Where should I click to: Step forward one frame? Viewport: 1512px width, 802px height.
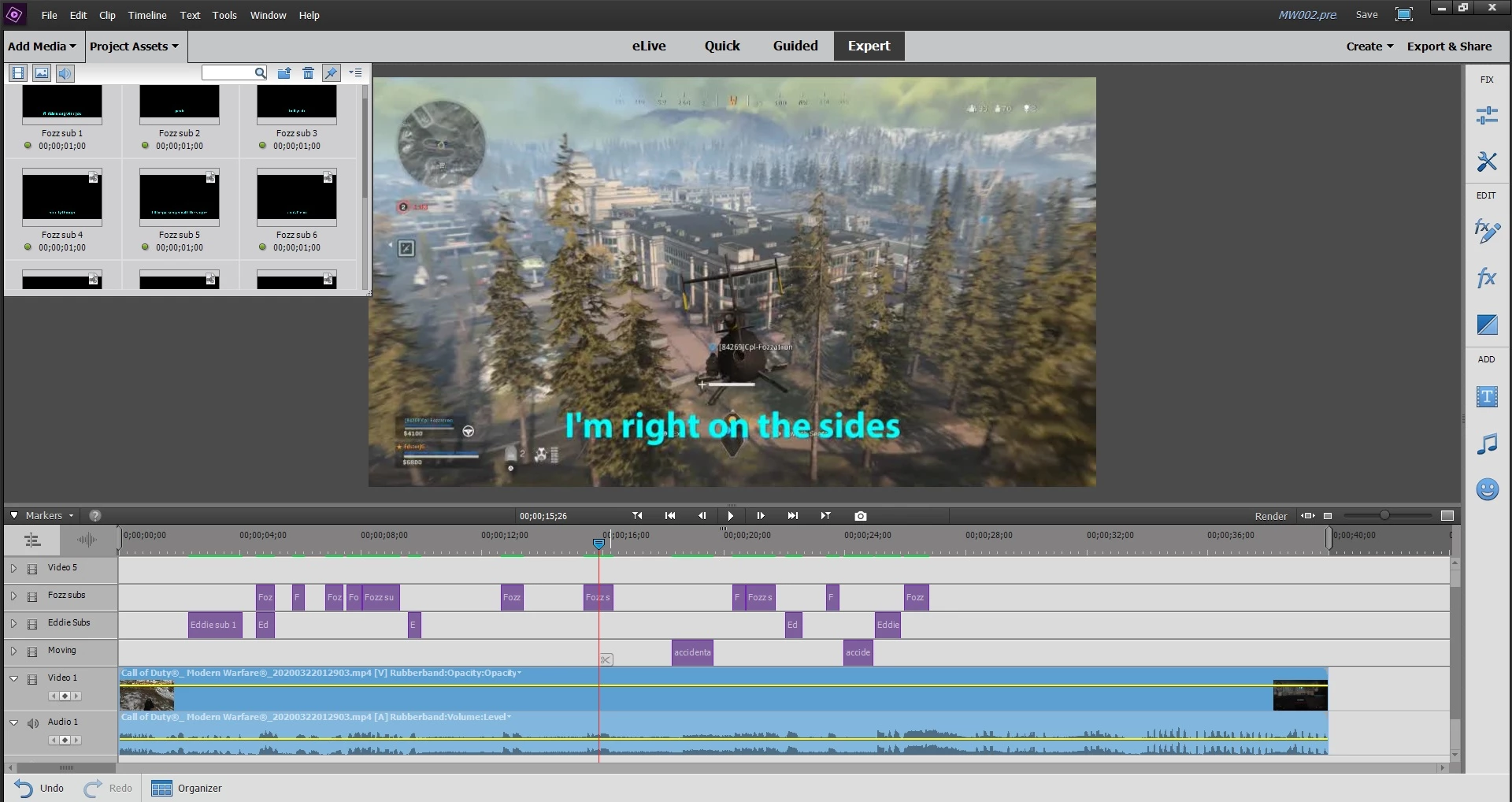pyautogui.click(x=761, y=516)
